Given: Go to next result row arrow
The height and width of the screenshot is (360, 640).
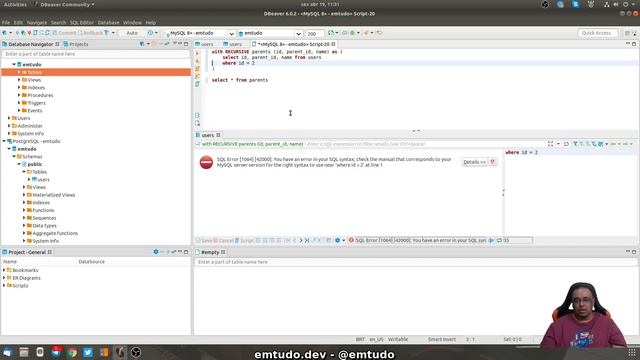Looking at the screenshot, I should point(301,240).
